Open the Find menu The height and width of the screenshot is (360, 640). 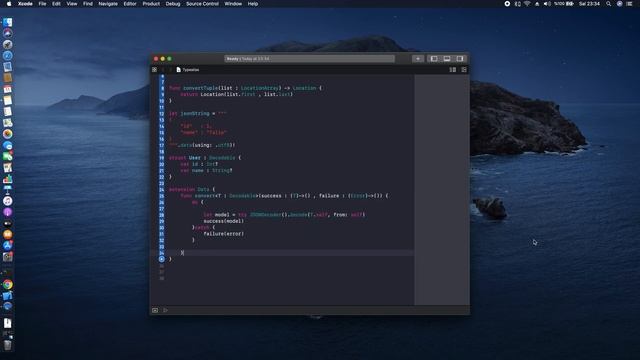(x=88, y=4)
